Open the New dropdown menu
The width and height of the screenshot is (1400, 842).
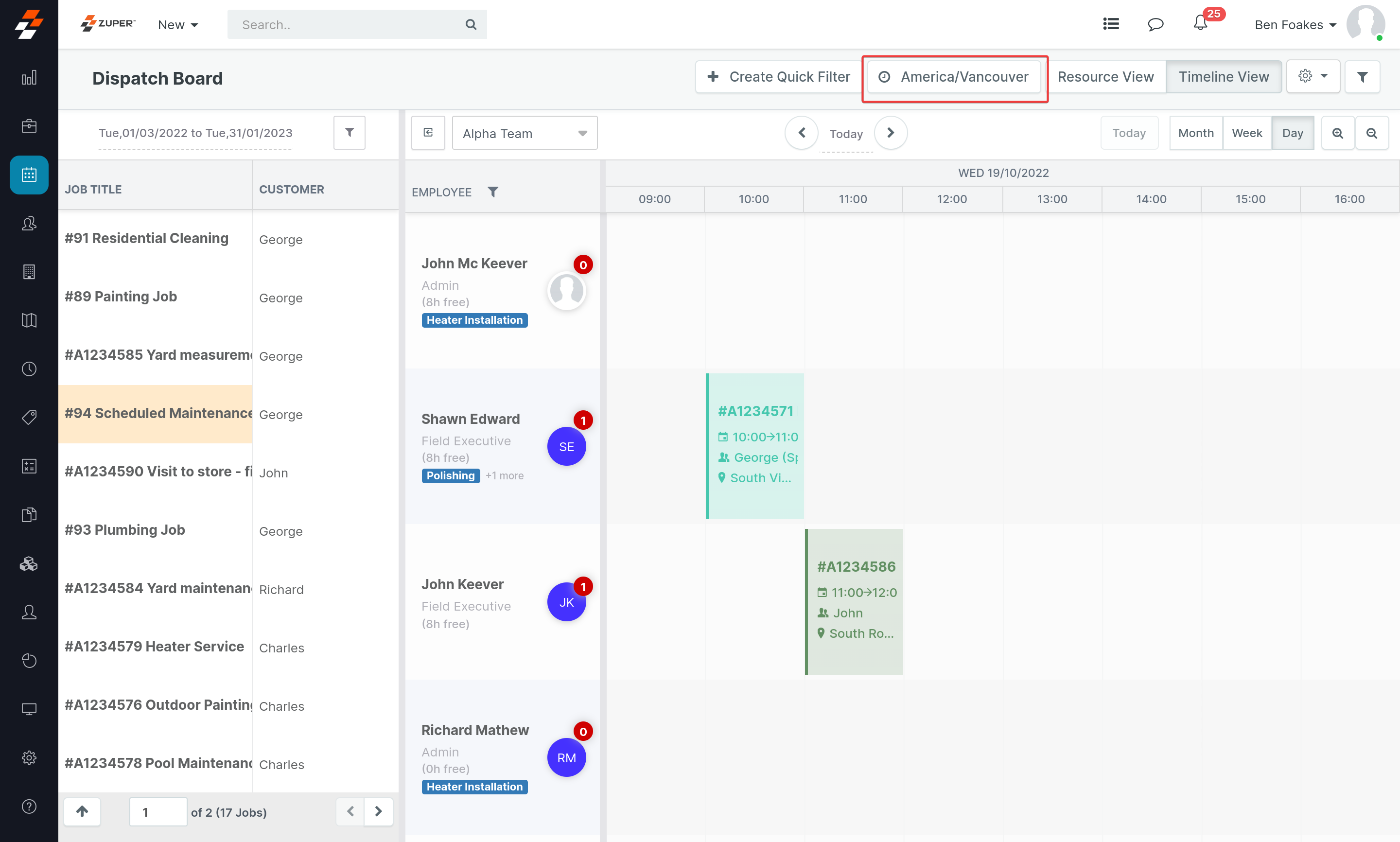177,24
